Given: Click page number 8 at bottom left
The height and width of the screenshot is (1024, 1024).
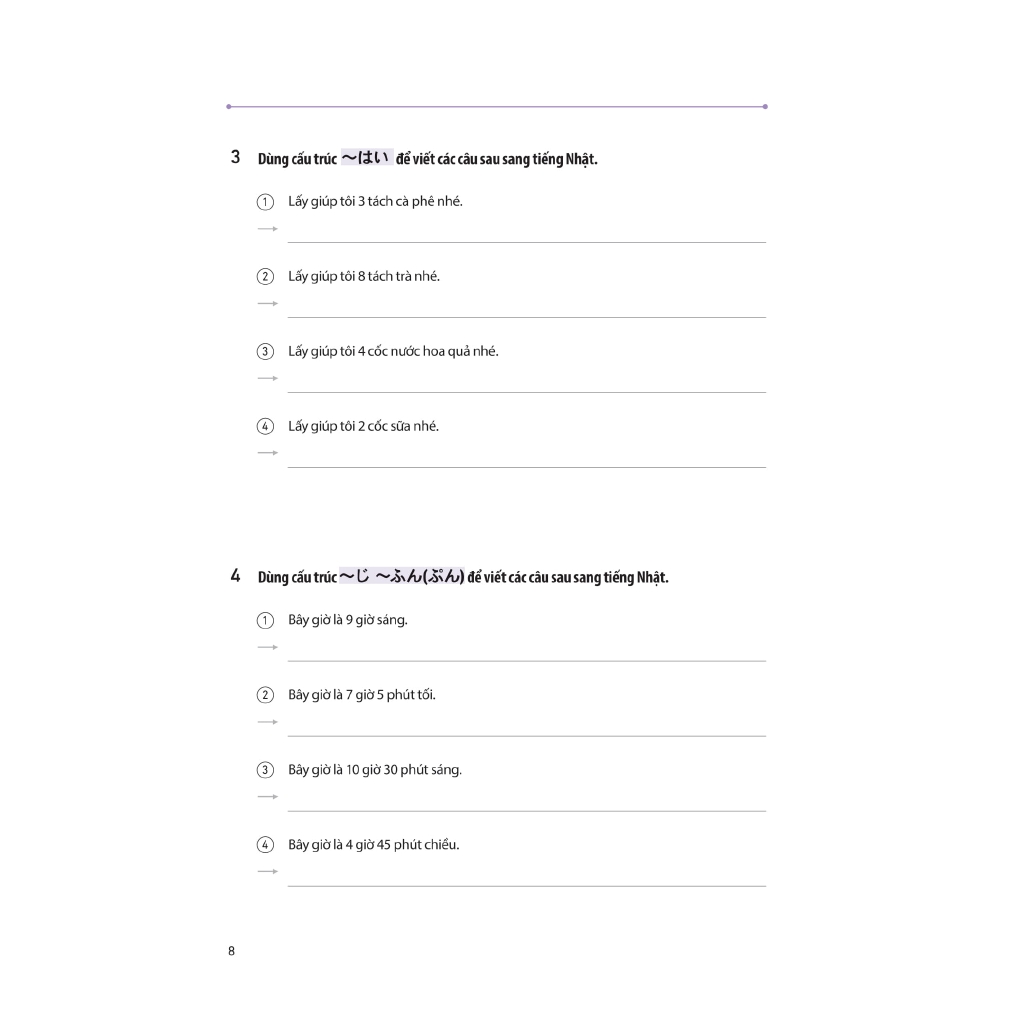Looking at the screenshot, I should pos(231,951).
